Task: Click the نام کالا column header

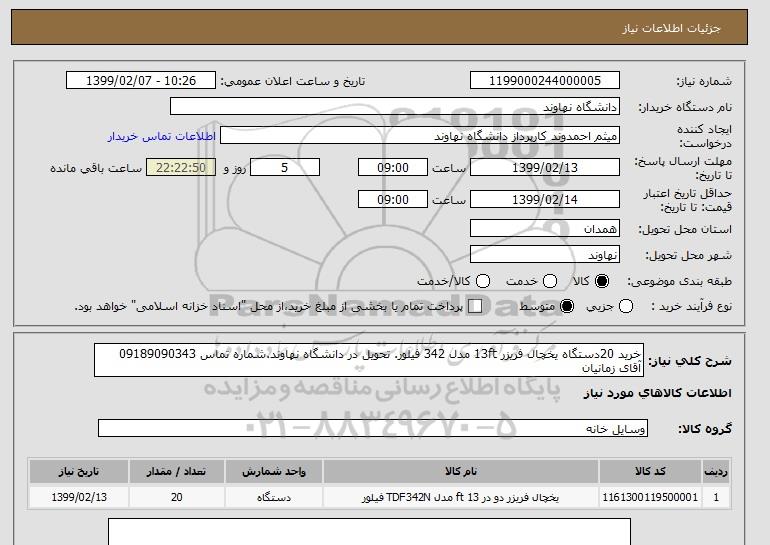Action: coord(461,471)
